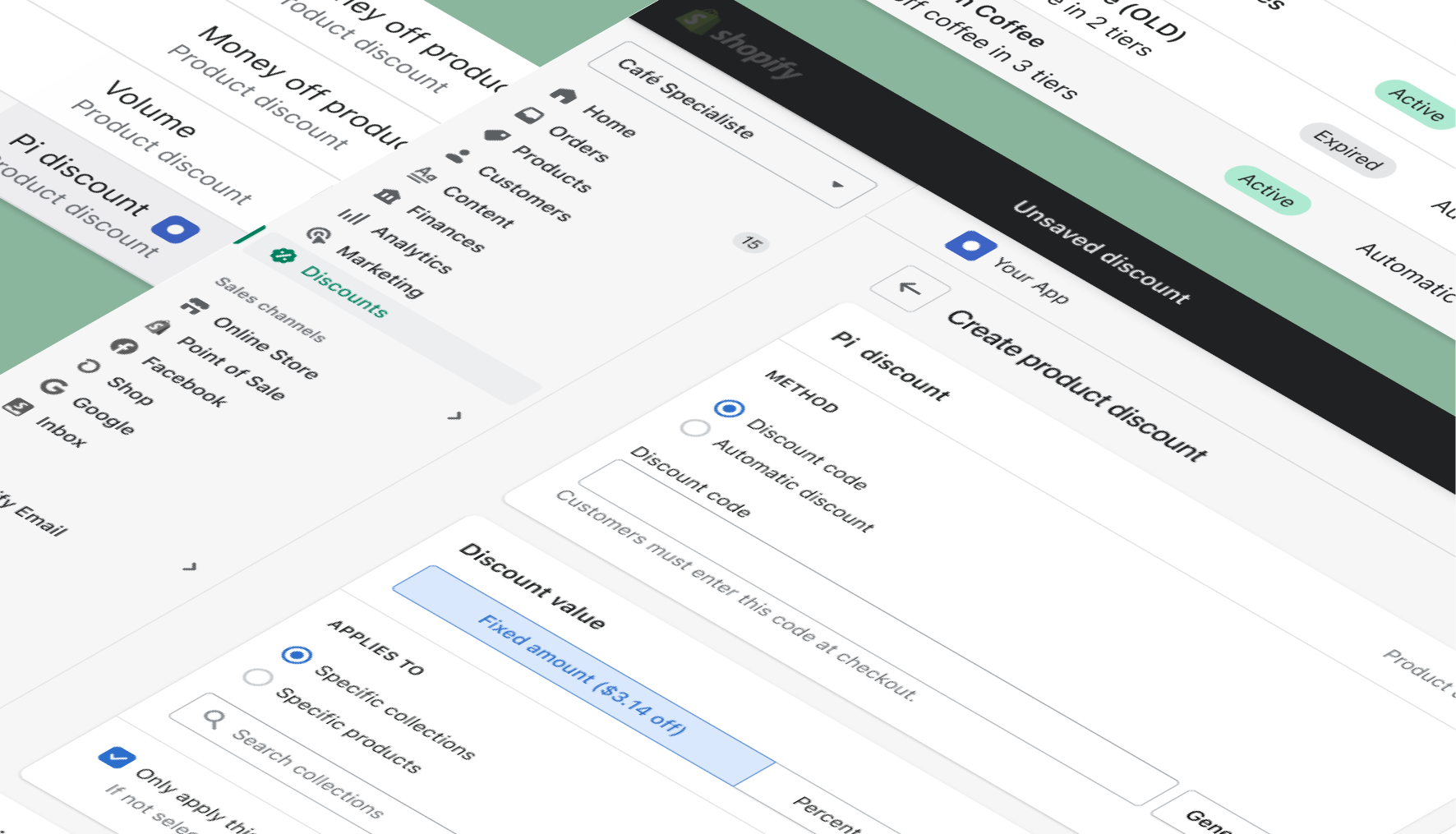Select the Automatic discount radio button
The image size is (1456, 834).
tap(695, 428)
